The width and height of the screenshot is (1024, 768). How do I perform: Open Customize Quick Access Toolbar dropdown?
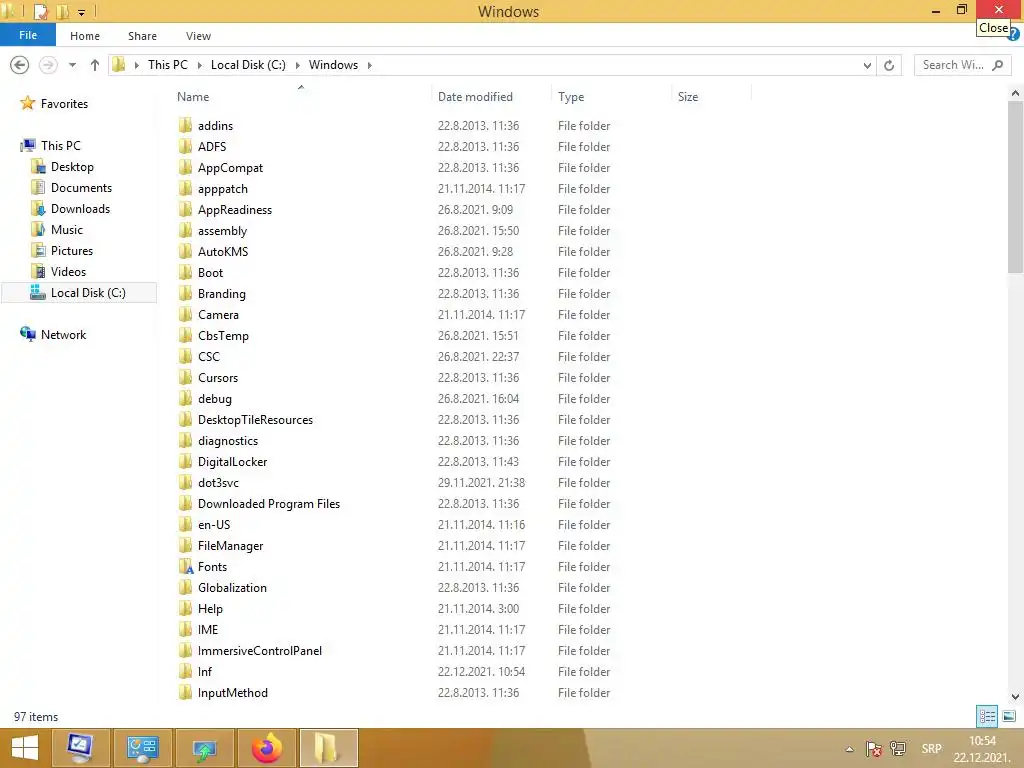point(82,12)
